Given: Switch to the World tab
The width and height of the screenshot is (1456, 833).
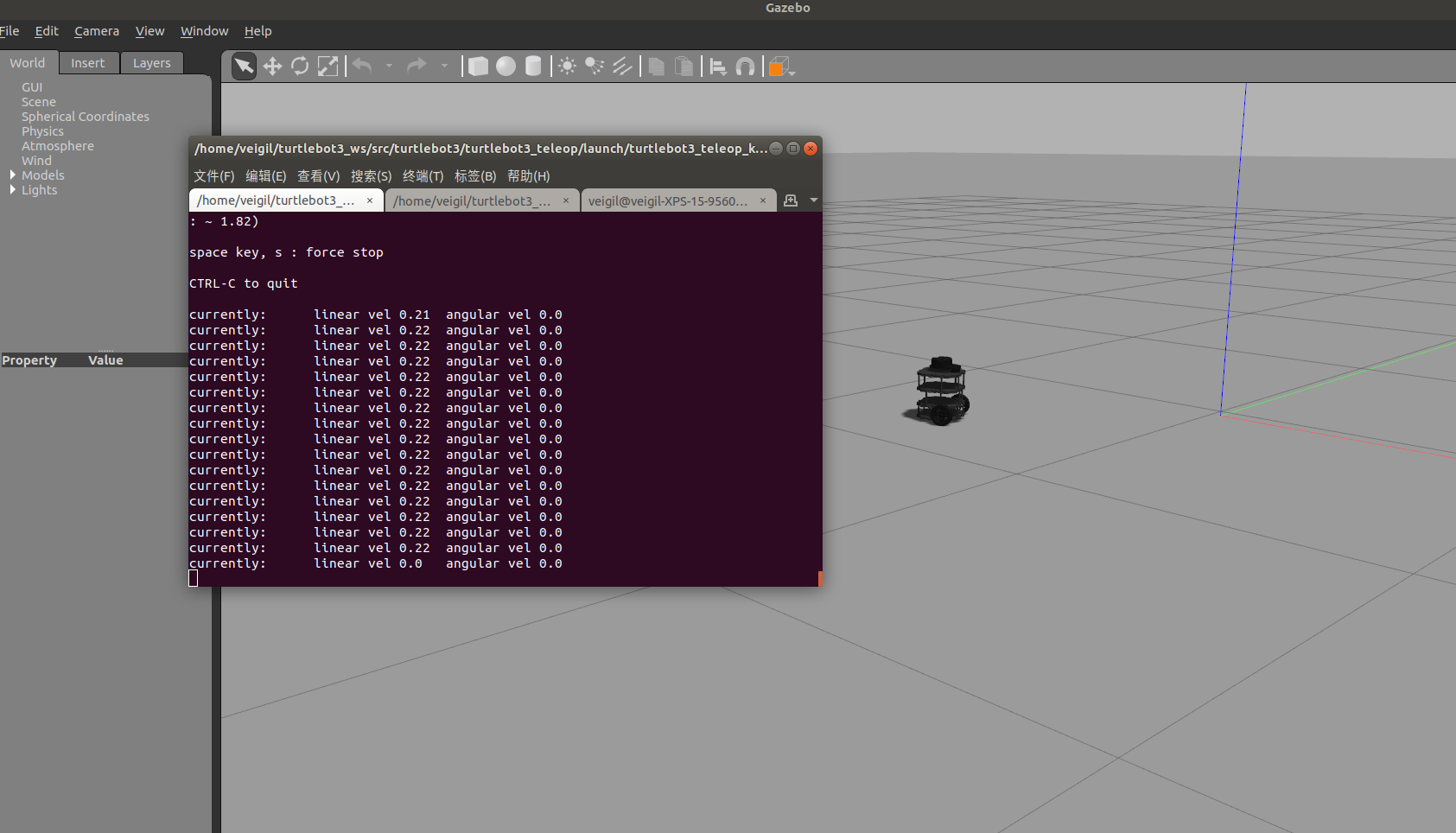Looking at the screenshot, I should click(x=28, y=63).
